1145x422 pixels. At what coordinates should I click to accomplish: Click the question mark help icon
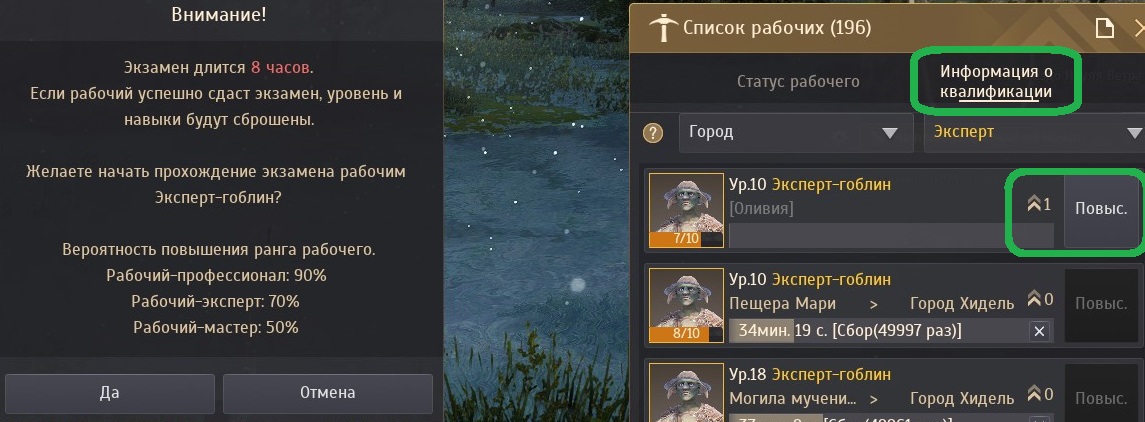653,133
